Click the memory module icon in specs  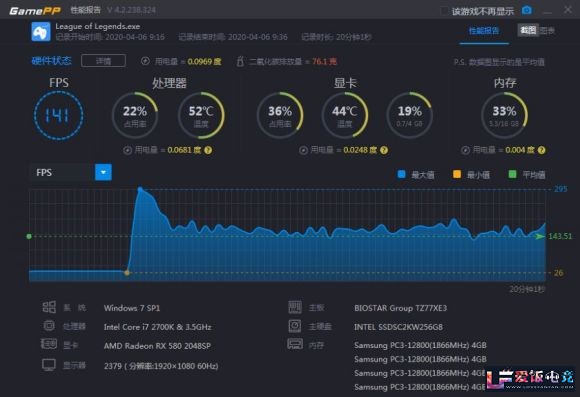tap(295, 344)
